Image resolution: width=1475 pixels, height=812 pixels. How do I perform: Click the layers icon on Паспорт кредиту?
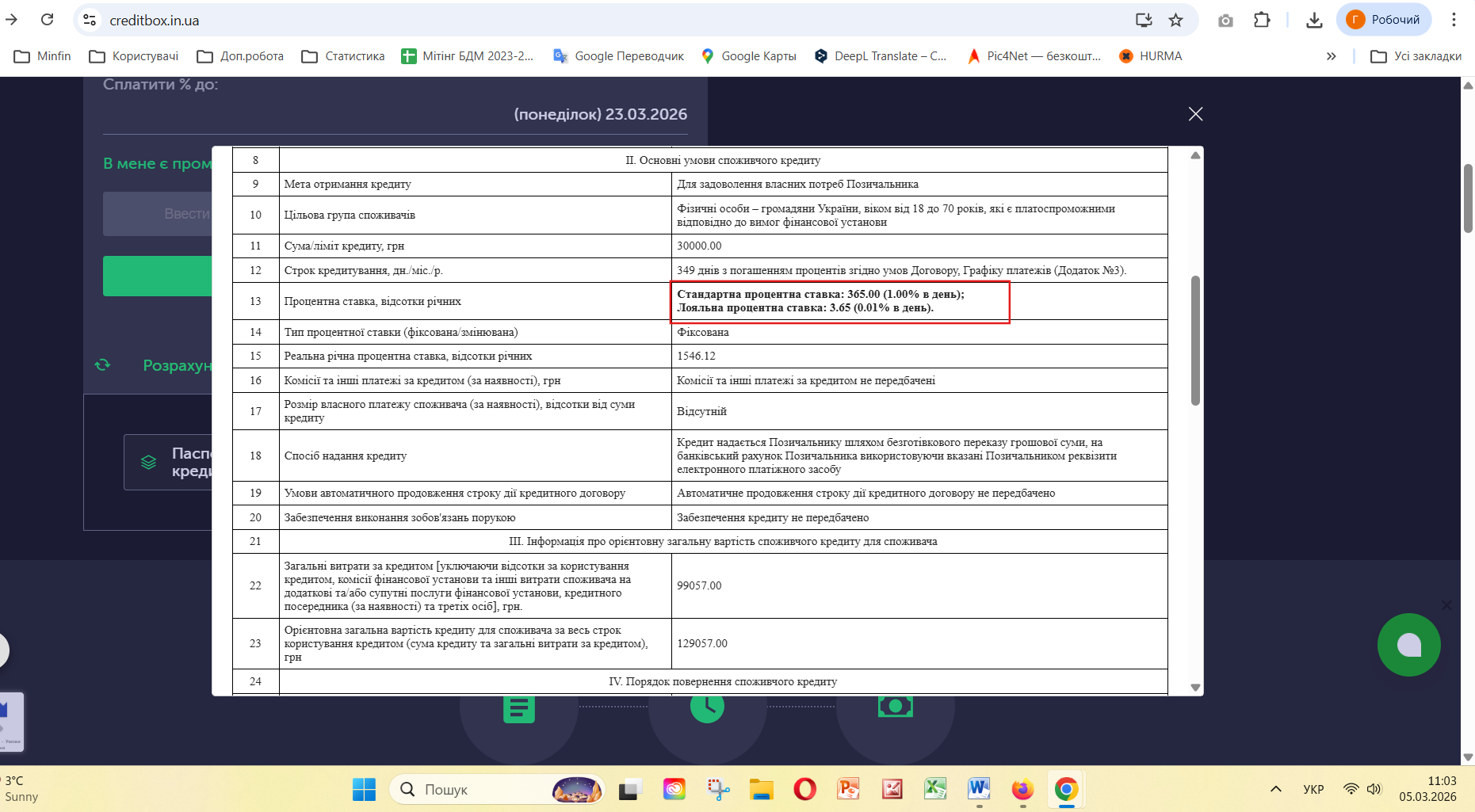pyautogui.click(x=148, y=462)
